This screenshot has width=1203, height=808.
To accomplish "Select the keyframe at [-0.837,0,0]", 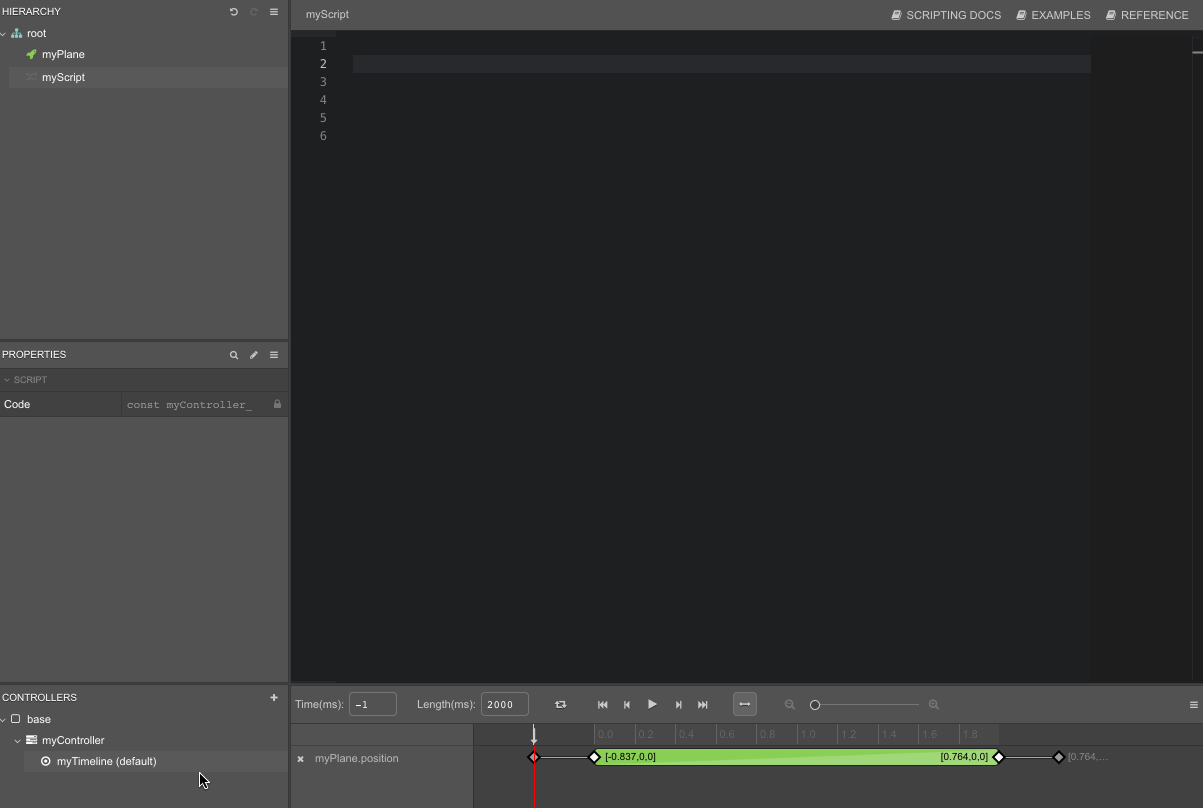I will point(595,757).
